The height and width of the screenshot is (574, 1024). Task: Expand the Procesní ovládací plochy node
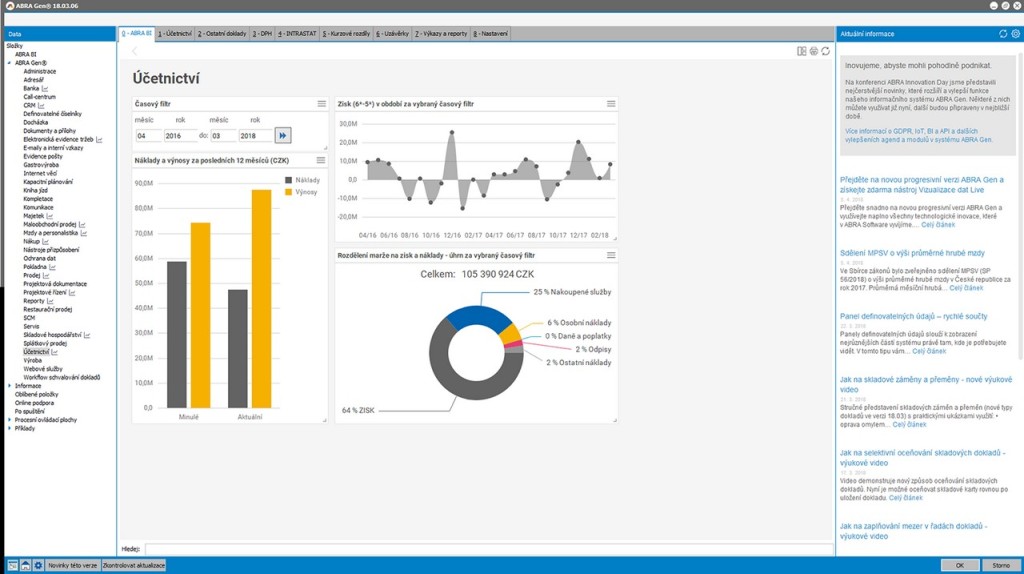tap(9, 419)
